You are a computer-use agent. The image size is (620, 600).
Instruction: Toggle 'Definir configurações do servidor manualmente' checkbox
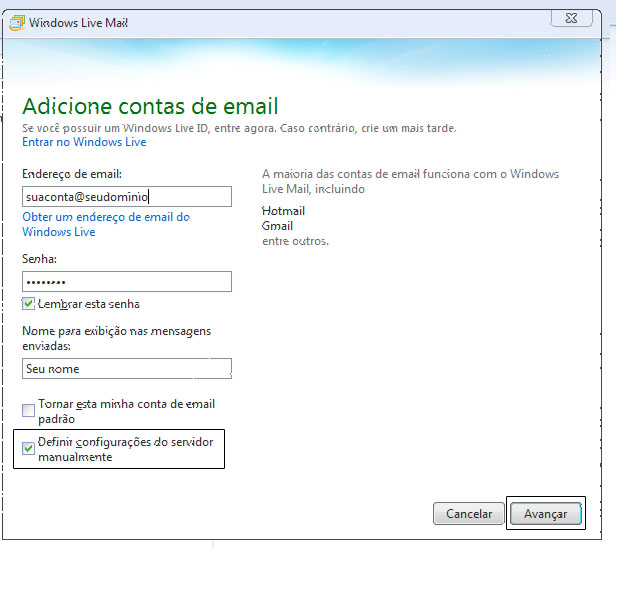pos(29,447)
